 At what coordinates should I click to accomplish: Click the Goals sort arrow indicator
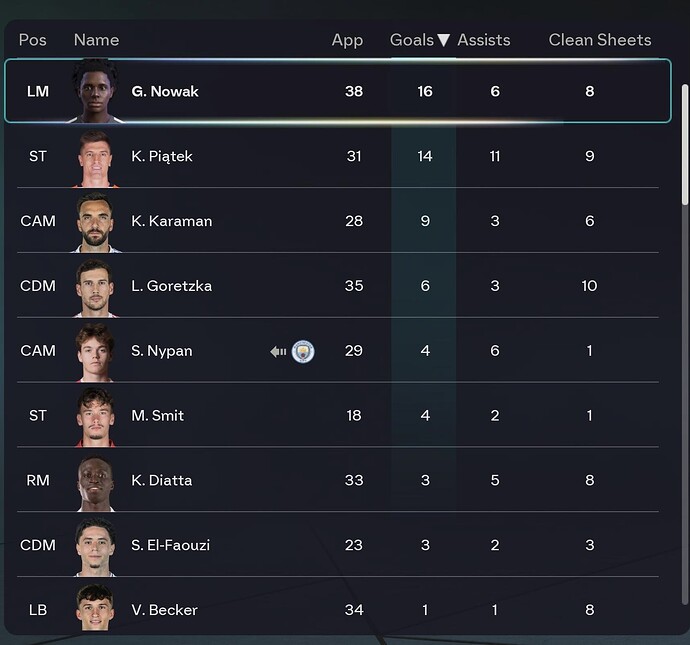(x=444, y=41)
